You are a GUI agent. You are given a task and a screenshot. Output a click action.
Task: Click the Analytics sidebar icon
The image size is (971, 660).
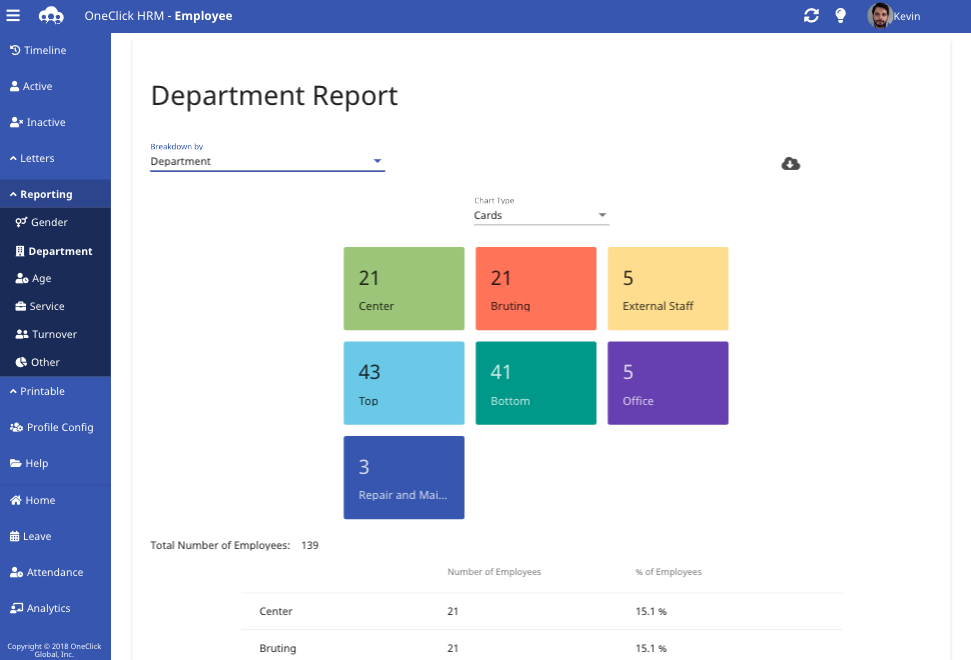click(x=14, y=607)
